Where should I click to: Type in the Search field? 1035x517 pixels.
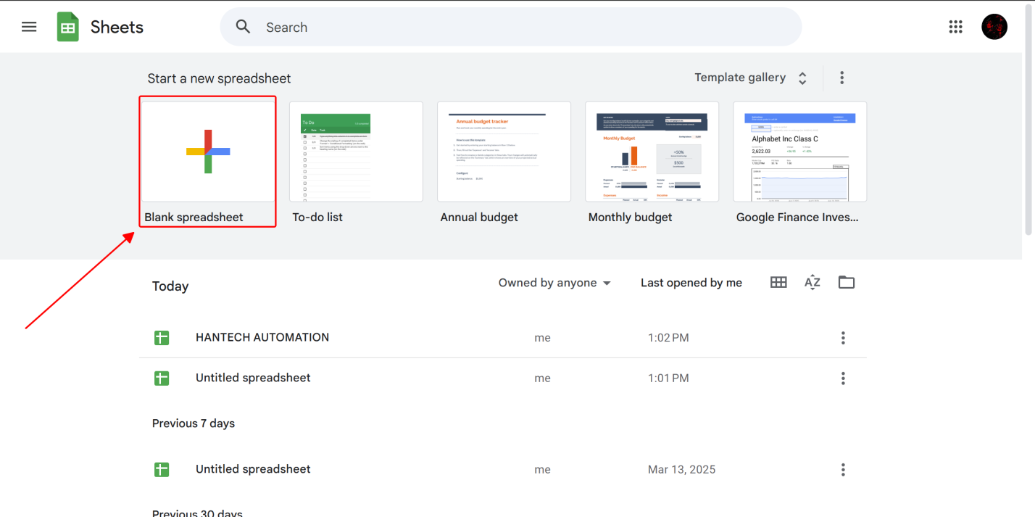click(520, 27)
